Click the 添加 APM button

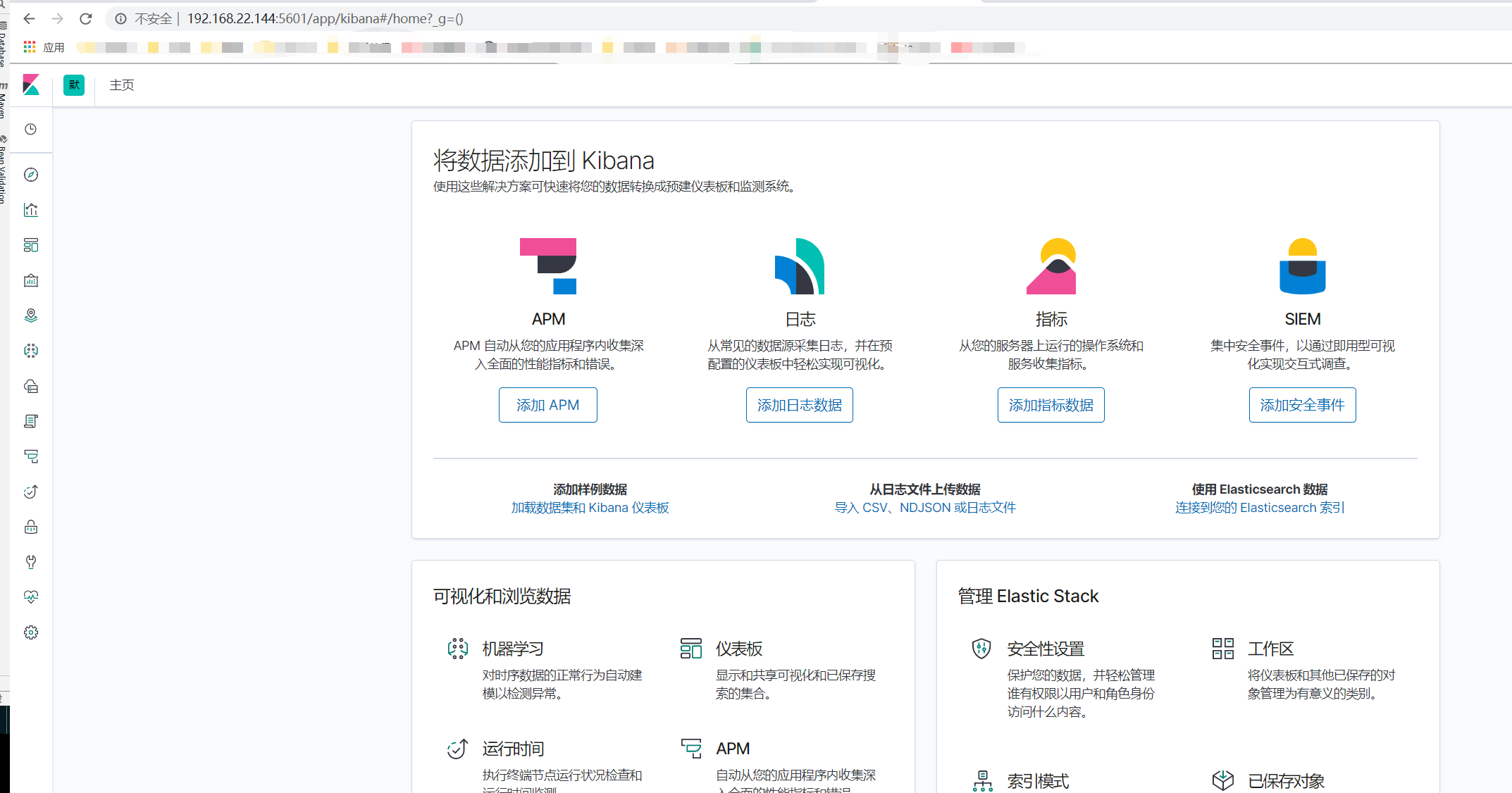coord(547,405)
